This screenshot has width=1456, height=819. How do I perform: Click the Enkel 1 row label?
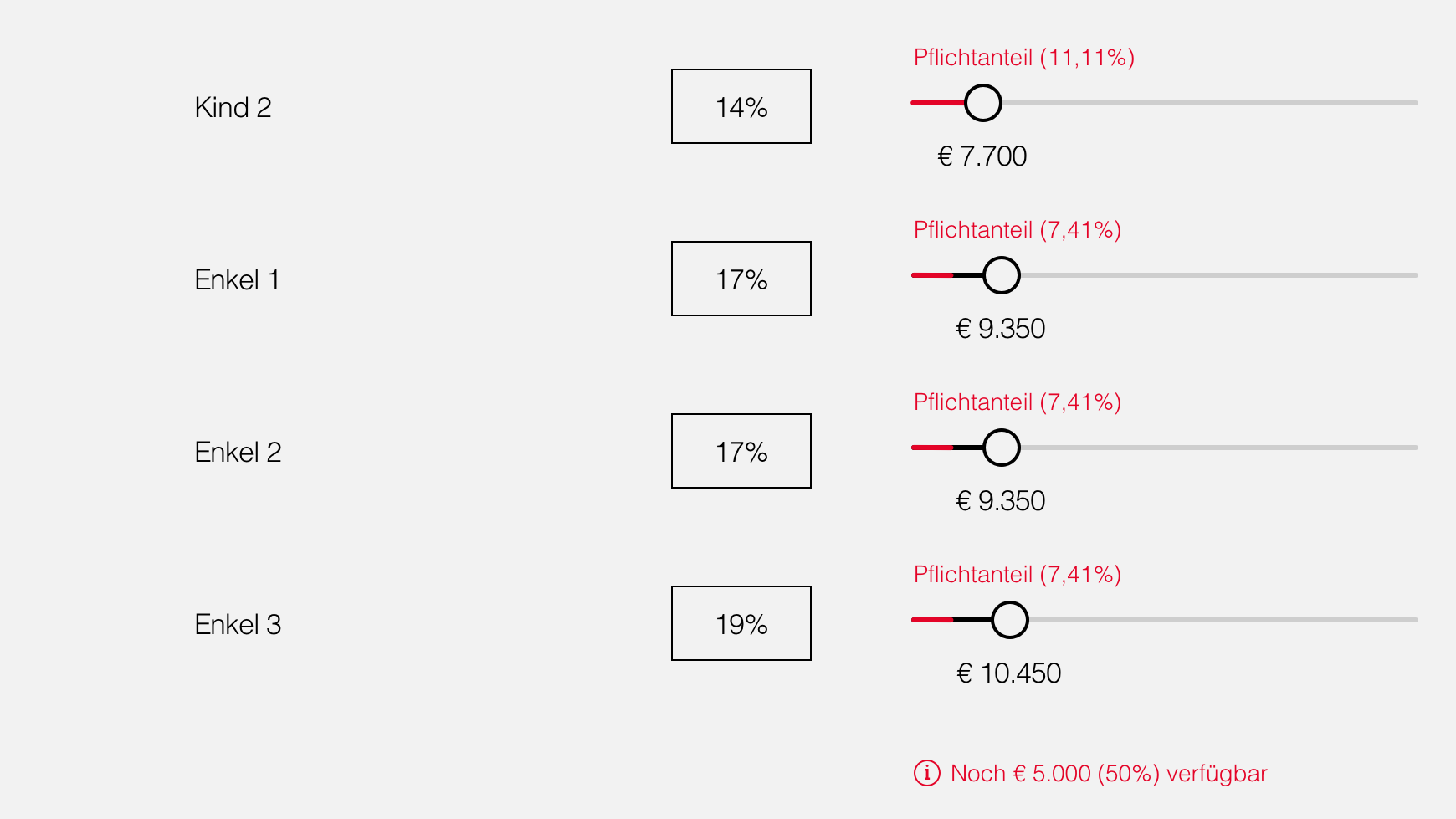coord(237,279)
